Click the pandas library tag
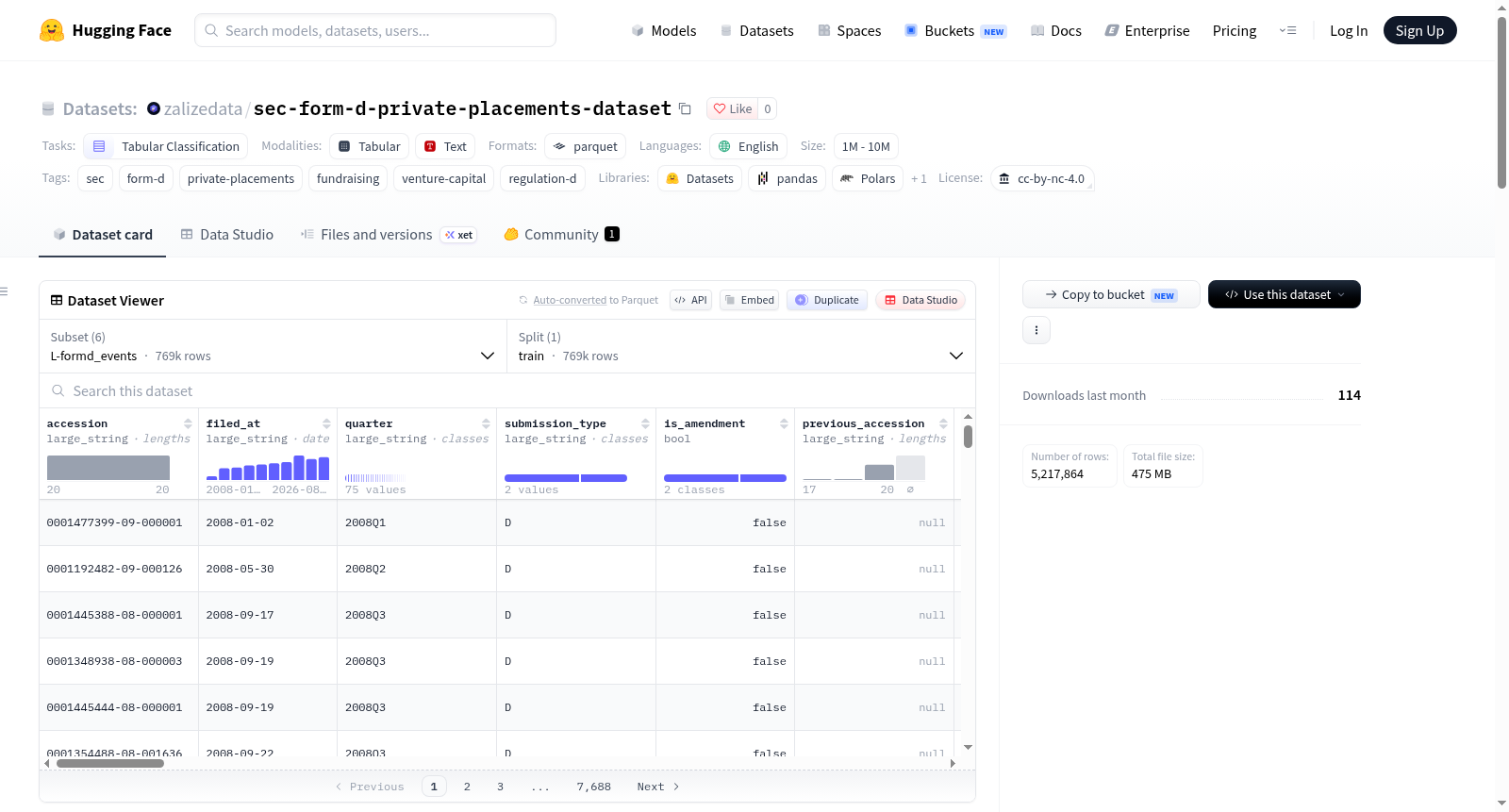The height and width of the screenshot is (812, 1509). [788, 178]
